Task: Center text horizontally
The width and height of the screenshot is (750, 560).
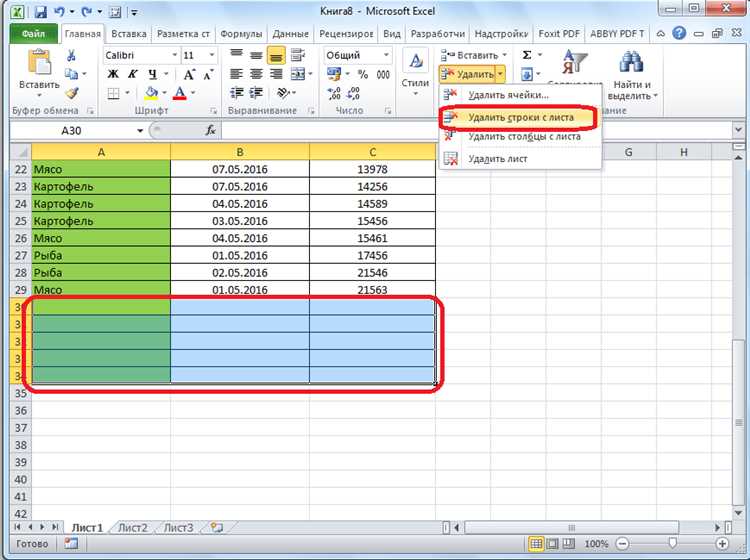Action: [x=256, y=74]
